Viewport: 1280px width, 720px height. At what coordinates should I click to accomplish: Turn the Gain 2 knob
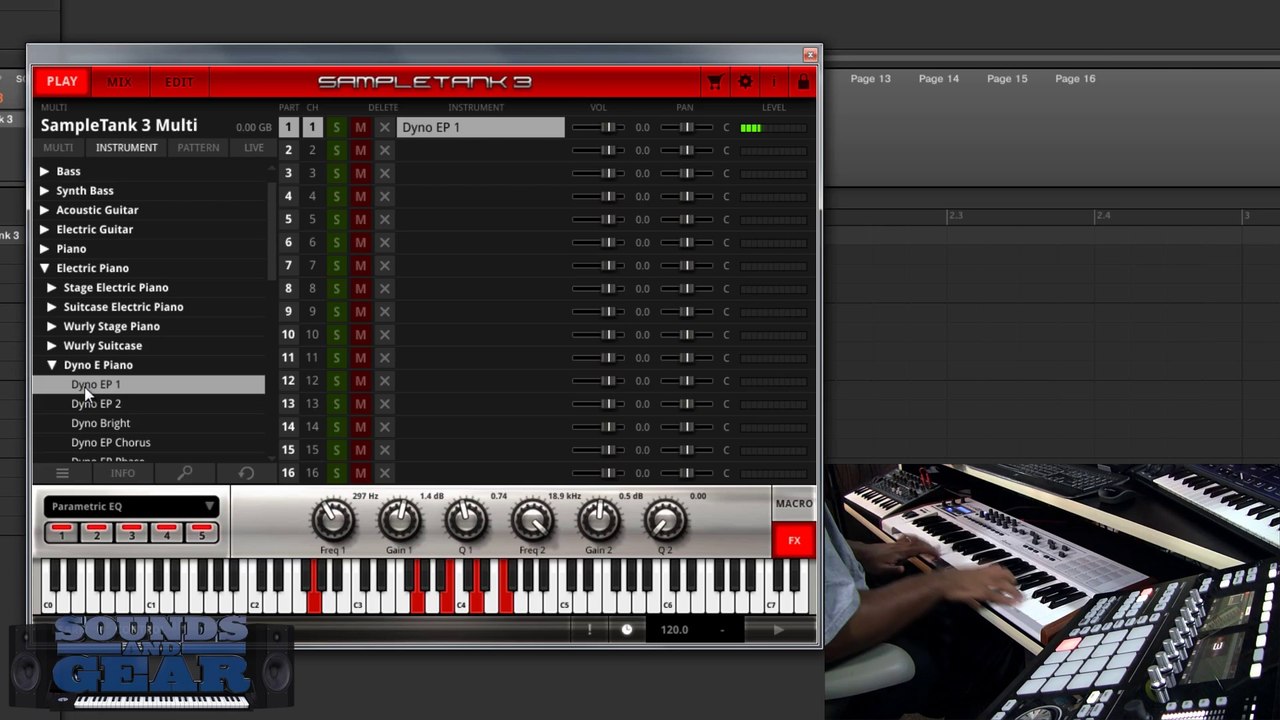(599, 519)
